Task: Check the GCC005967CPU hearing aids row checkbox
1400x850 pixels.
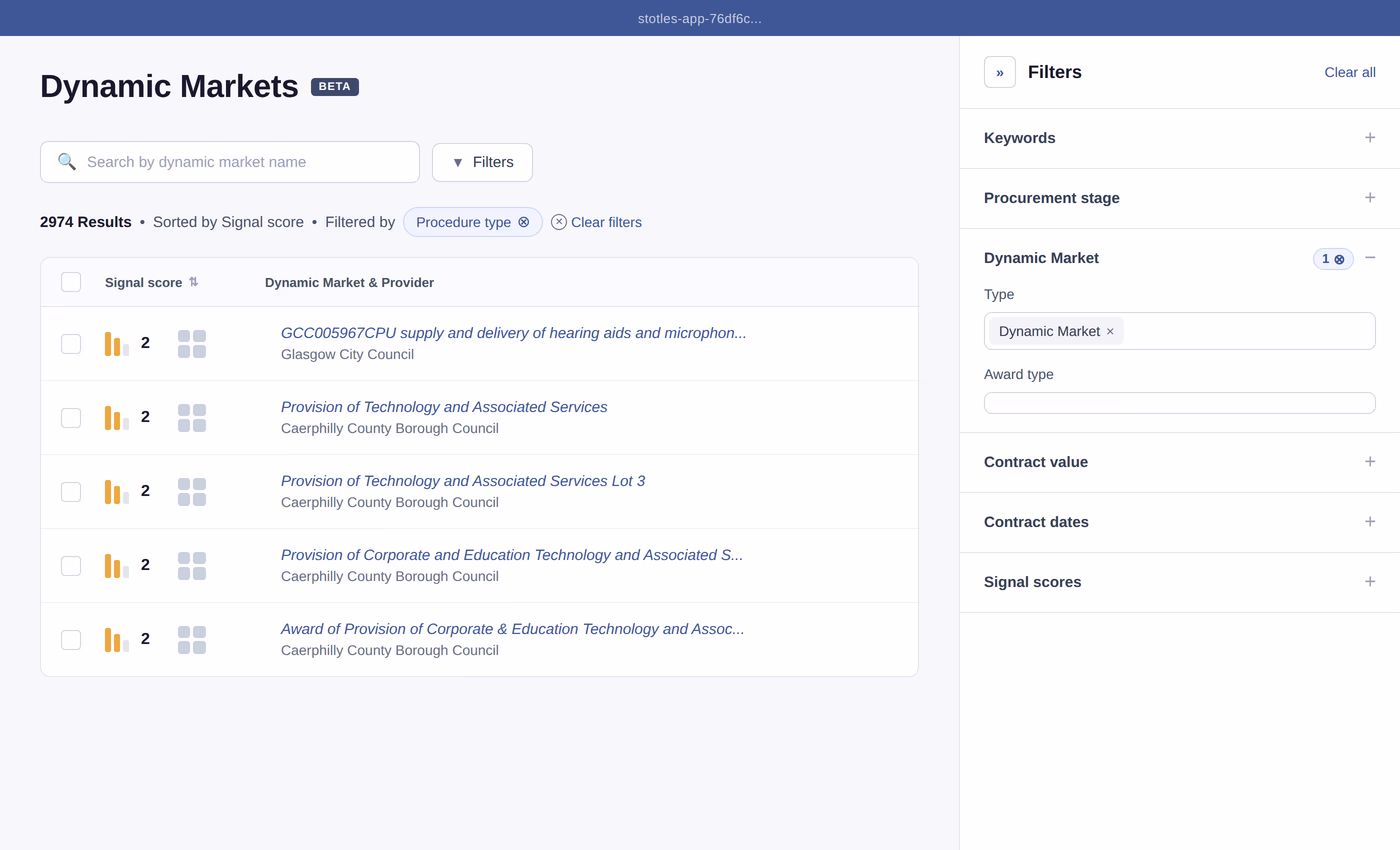Action: [71, 344]
